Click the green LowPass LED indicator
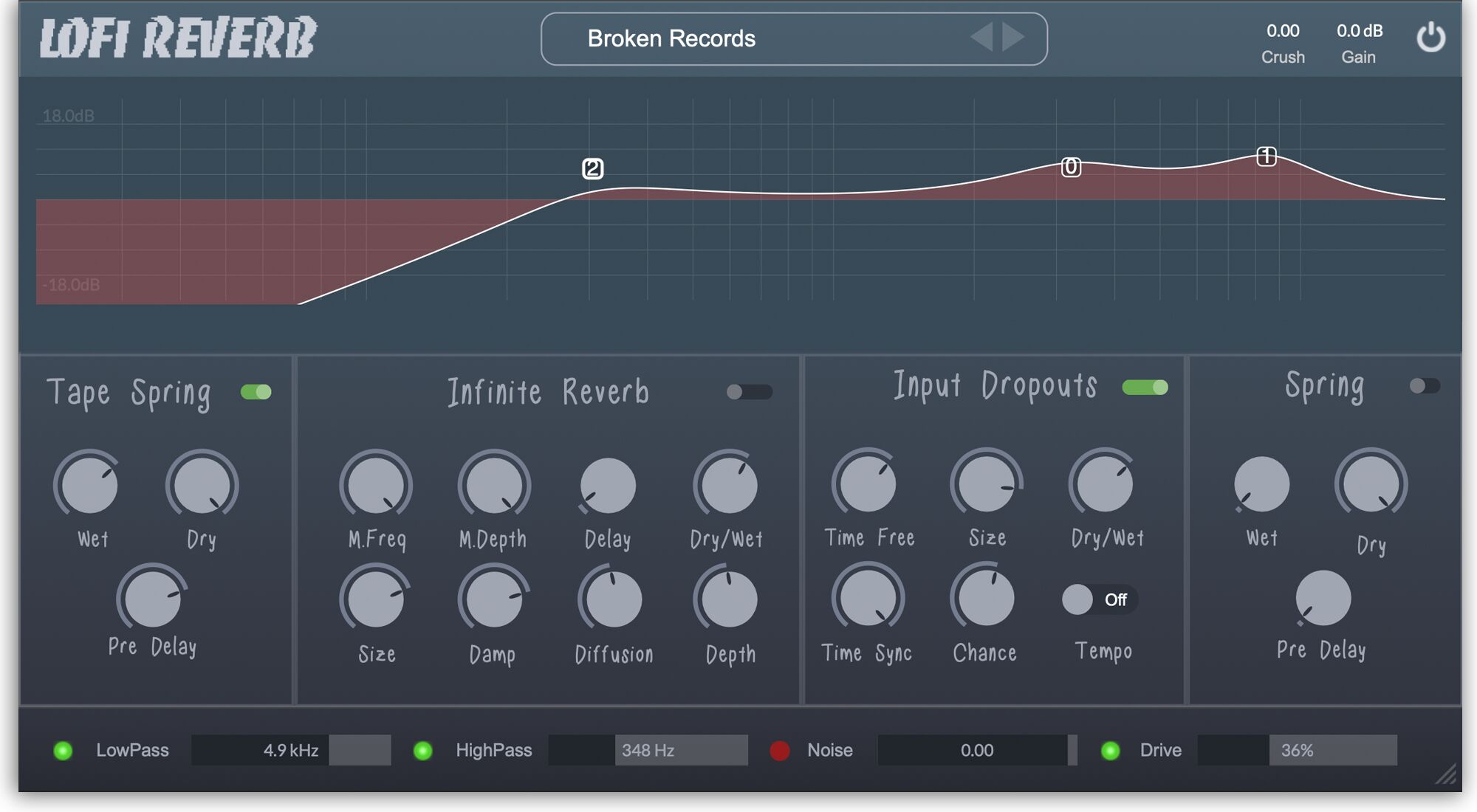 pos(64,750)
